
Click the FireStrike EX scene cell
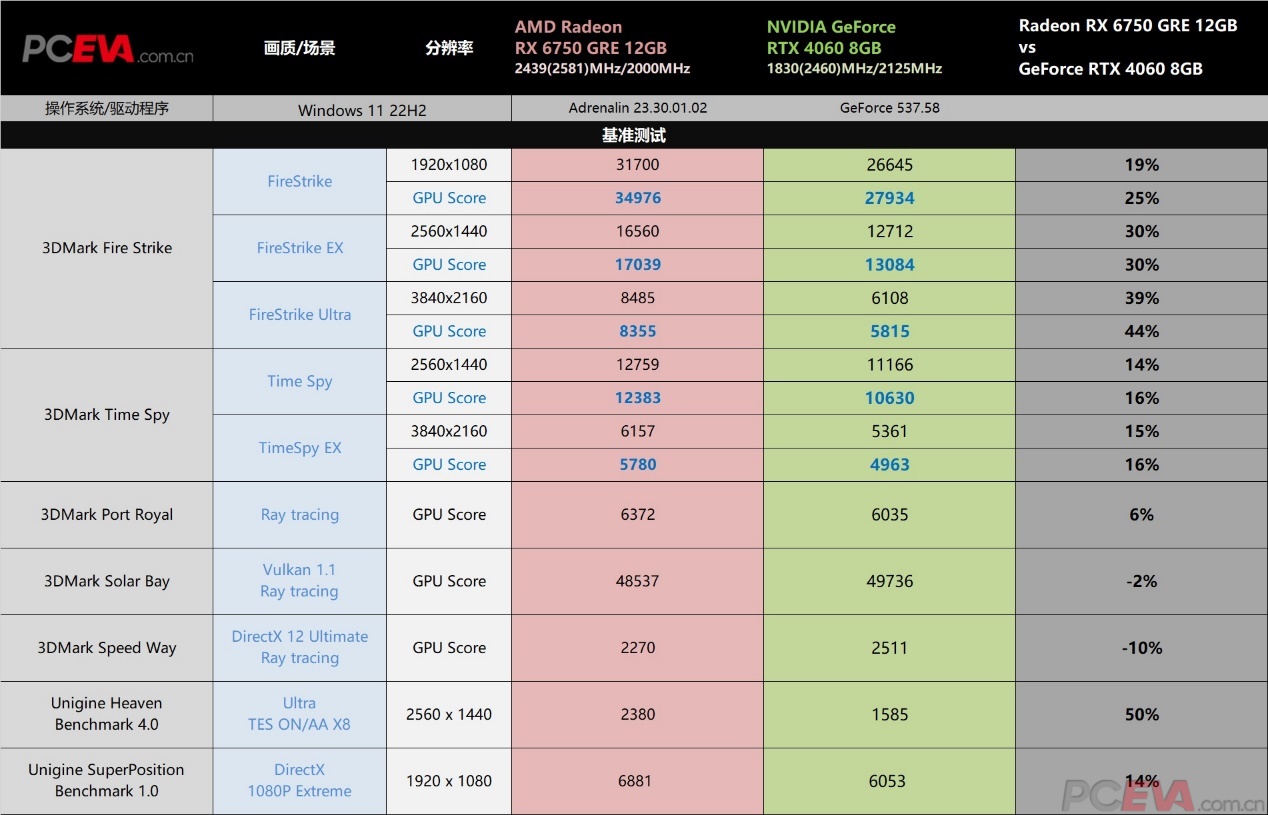coord(300,248)
